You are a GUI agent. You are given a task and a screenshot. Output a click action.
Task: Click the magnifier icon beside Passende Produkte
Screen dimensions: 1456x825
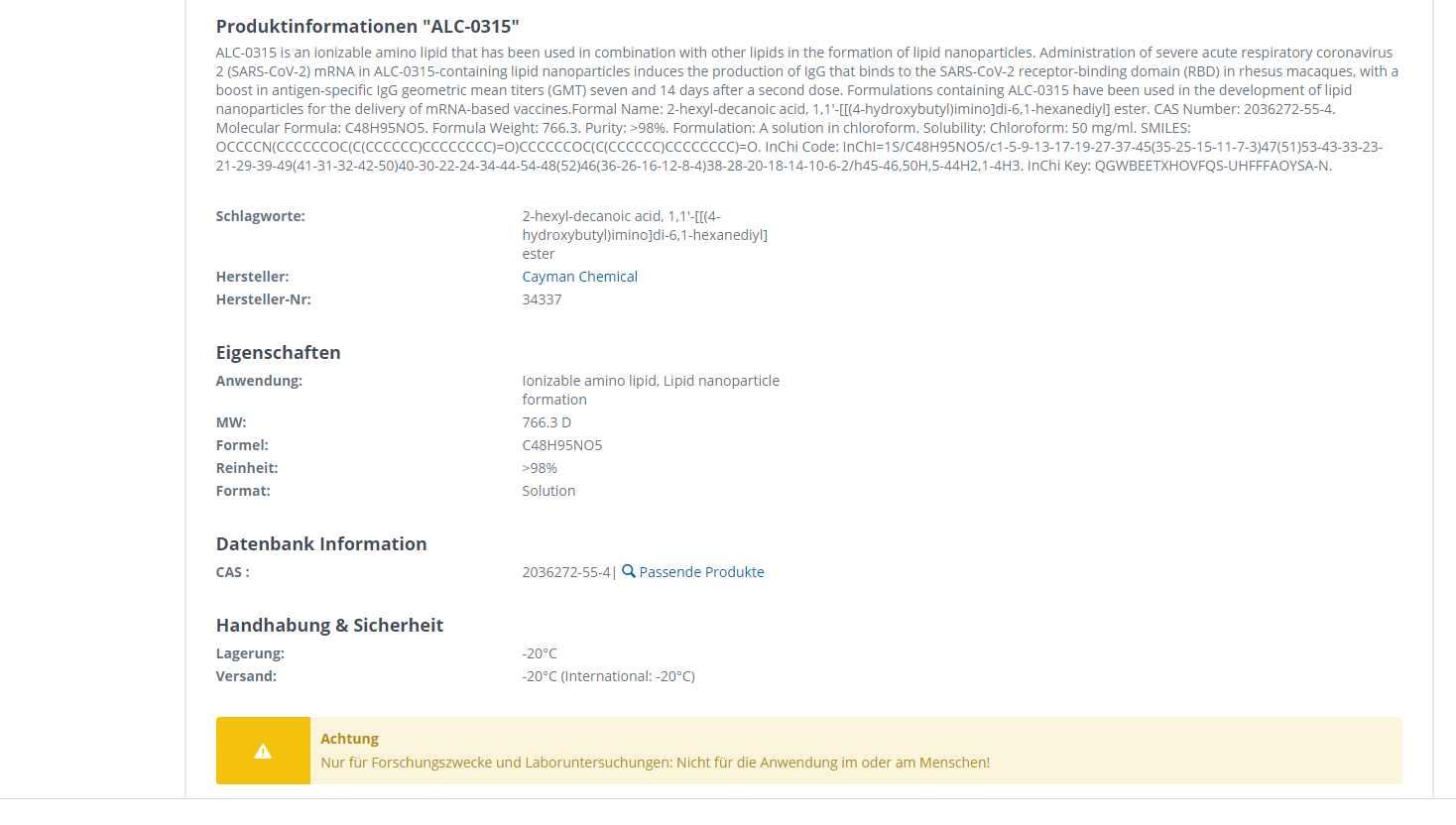click(628, 571)
